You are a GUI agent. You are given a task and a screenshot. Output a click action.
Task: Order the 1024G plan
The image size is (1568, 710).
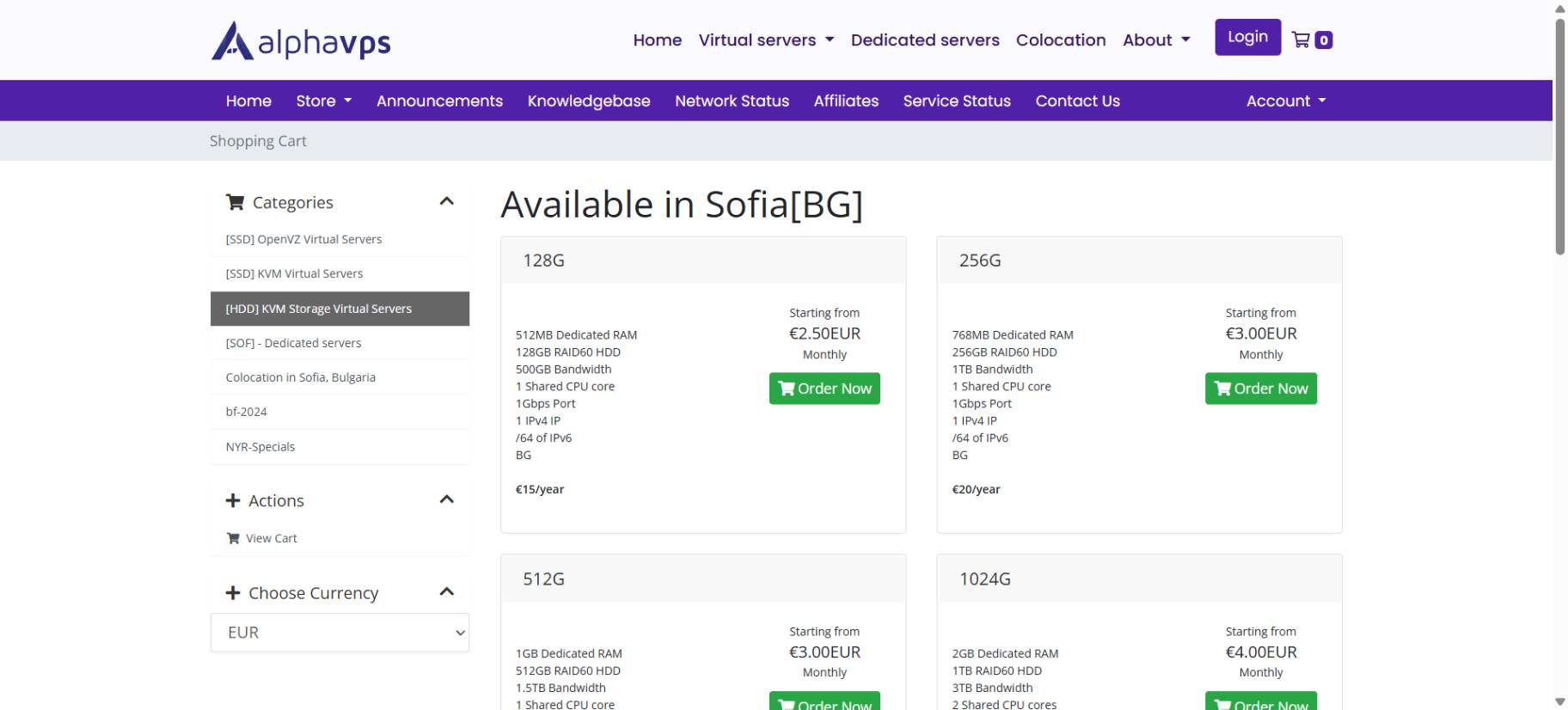(x=1260, y=701)
